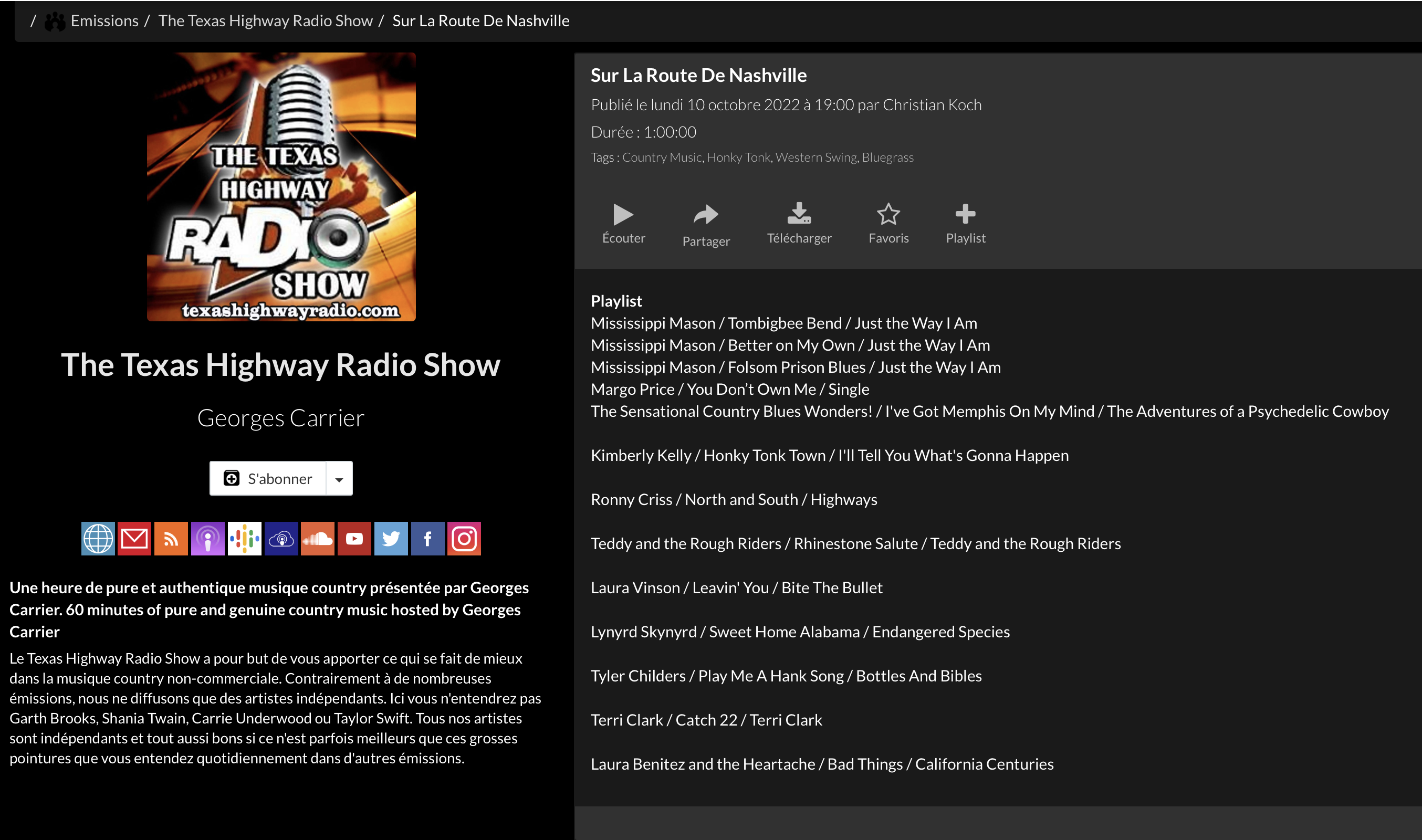Add episode to Favoris star
Image resolution: width=1422 pixels, height=840 pixels.
[x=888, y=224]
